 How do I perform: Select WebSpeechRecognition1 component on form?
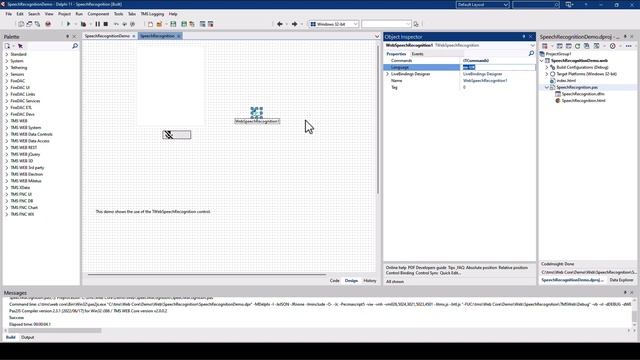coord(257,112)
